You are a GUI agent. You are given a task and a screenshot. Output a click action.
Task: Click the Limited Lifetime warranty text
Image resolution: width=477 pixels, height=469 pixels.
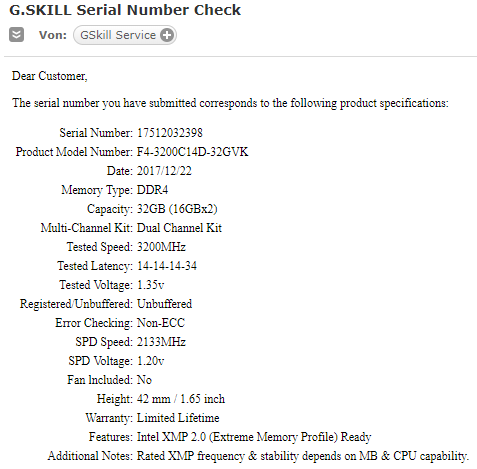[x=178, y=418]
